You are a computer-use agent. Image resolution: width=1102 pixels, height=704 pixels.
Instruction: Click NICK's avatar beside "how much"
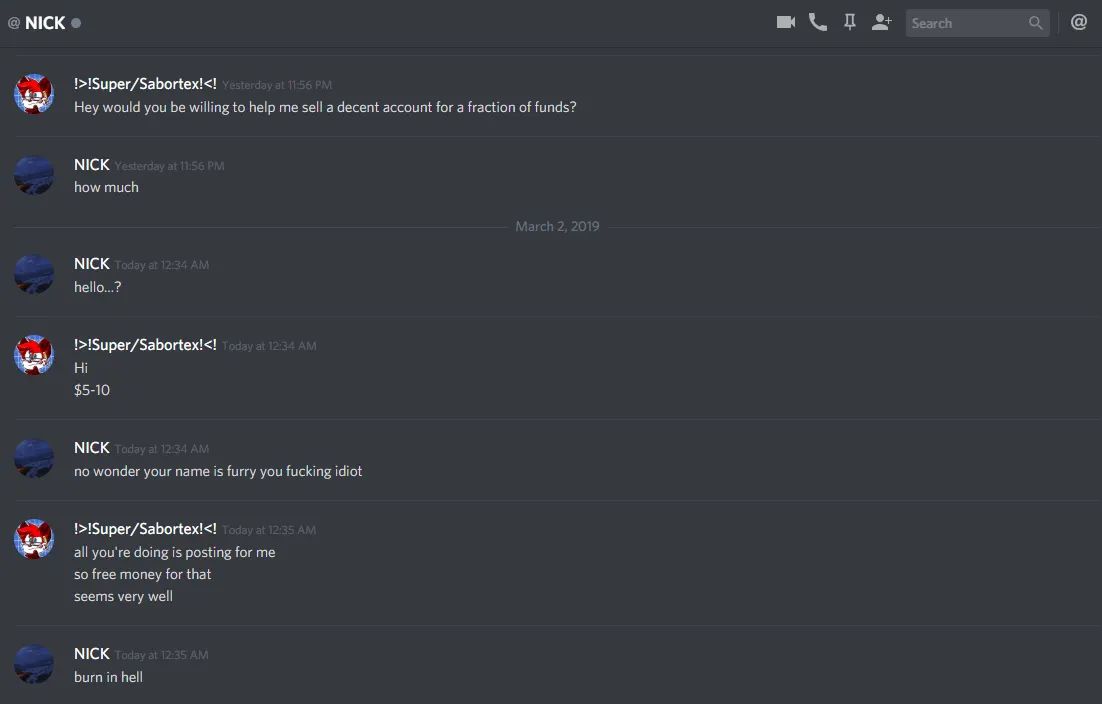pyautogui.click(x=34, y=175)
